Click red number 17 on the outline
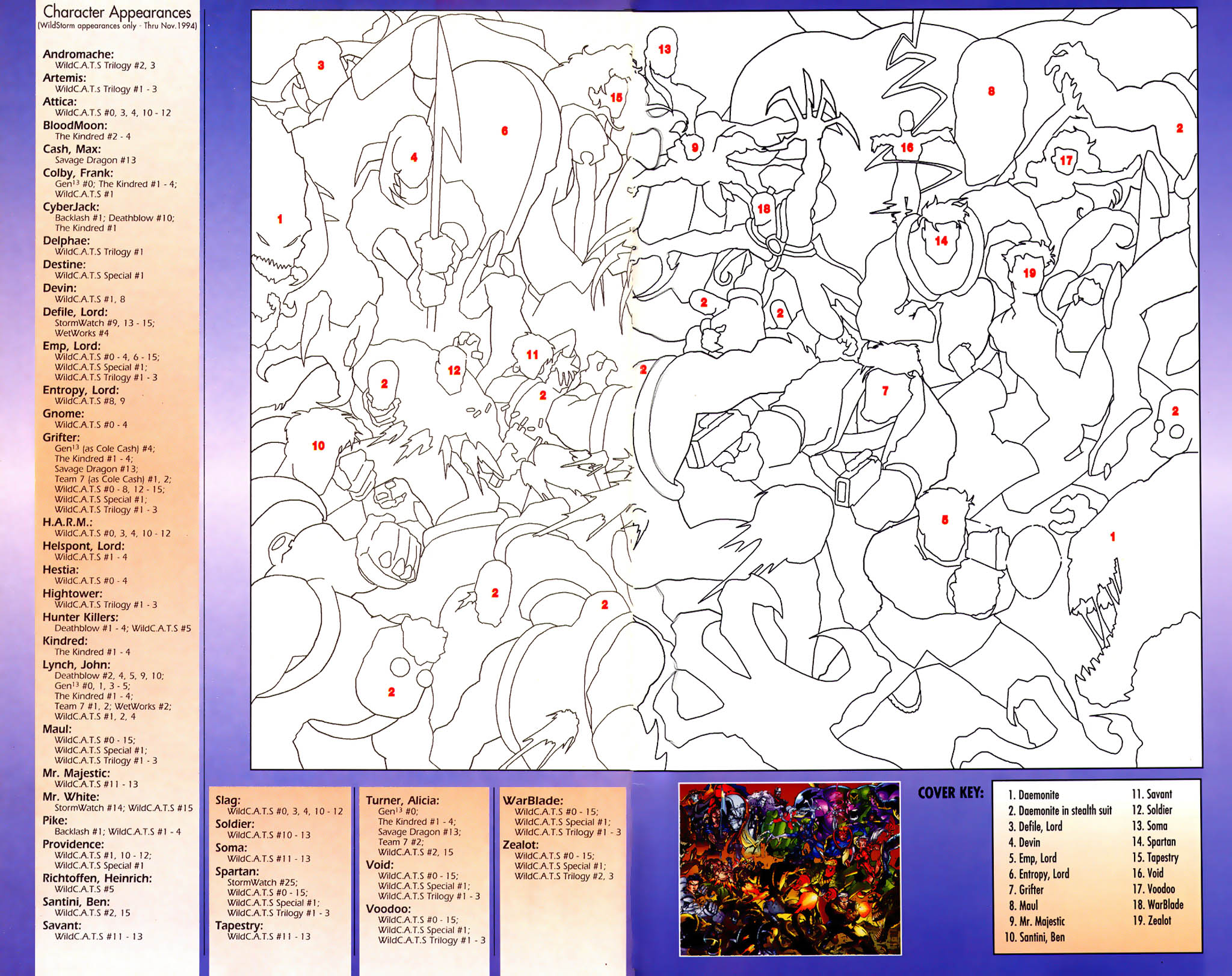This screenshot has height=976, width=1232. [x=1067, y=161]
